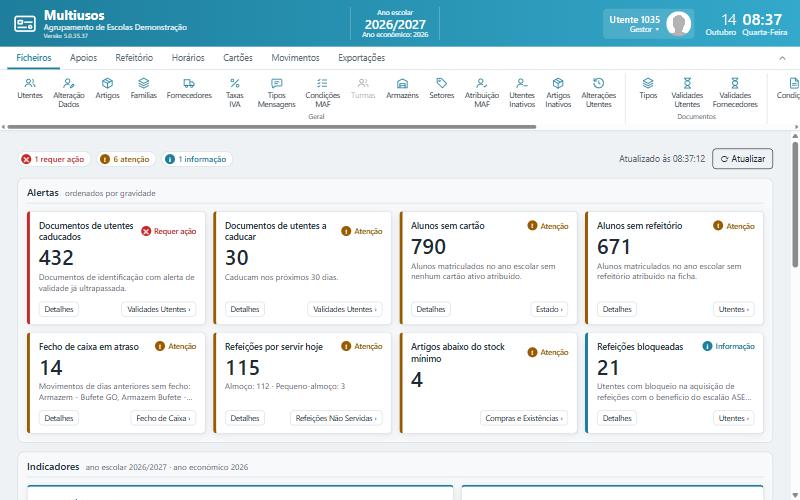Open Detalhes for Alunos sem cartão
The height and width of the screenshot is (500, 800).
(x=431, y=309)
